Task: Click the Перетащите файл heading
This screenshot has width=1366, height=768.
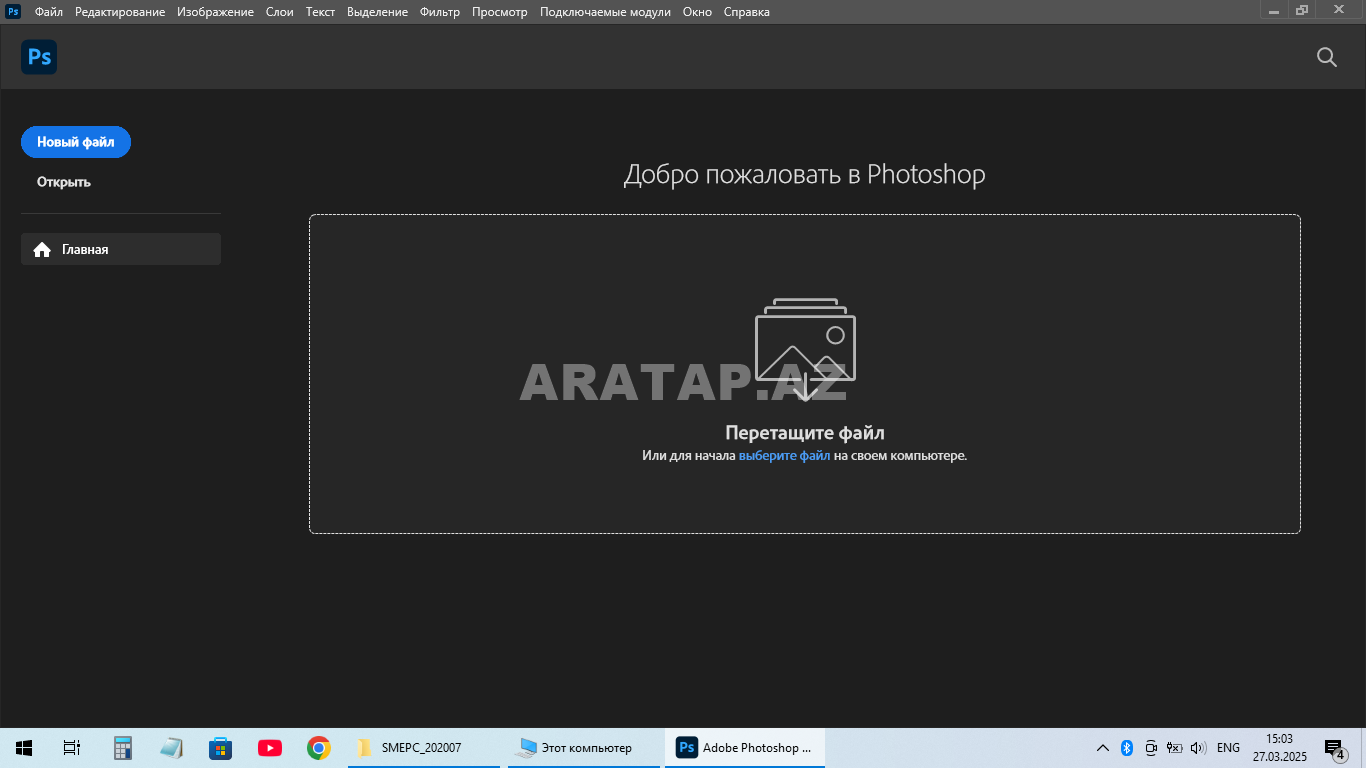Action: click(x=805, y=433)
